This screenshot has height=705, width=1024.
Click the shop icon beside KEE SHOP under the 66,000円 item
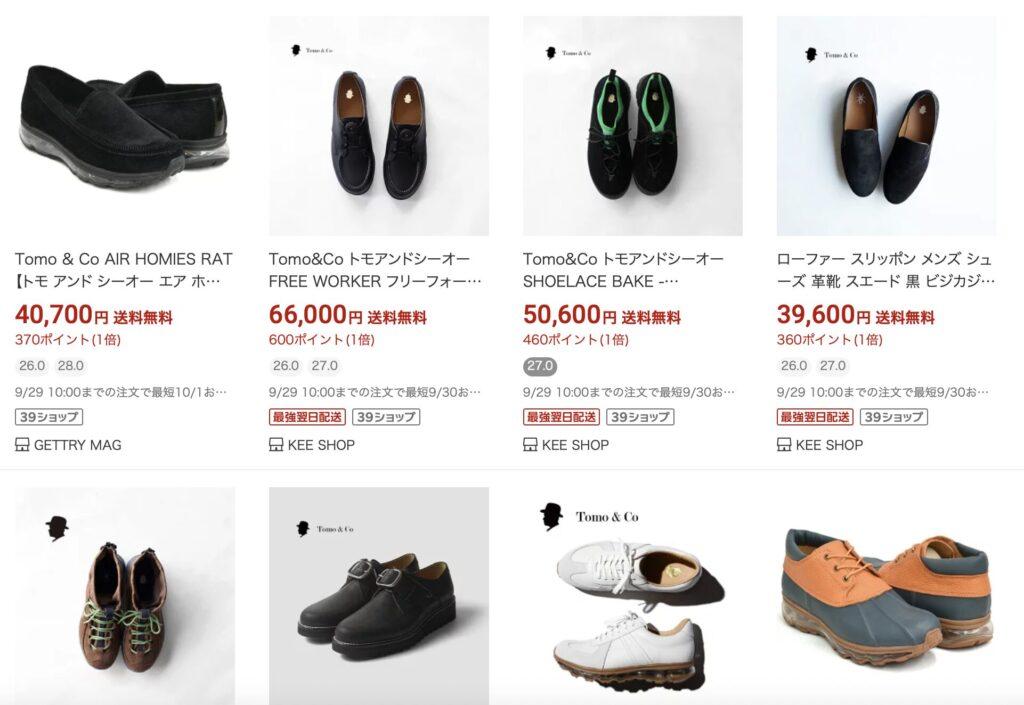pyautogui.click(x=276, y=445)
